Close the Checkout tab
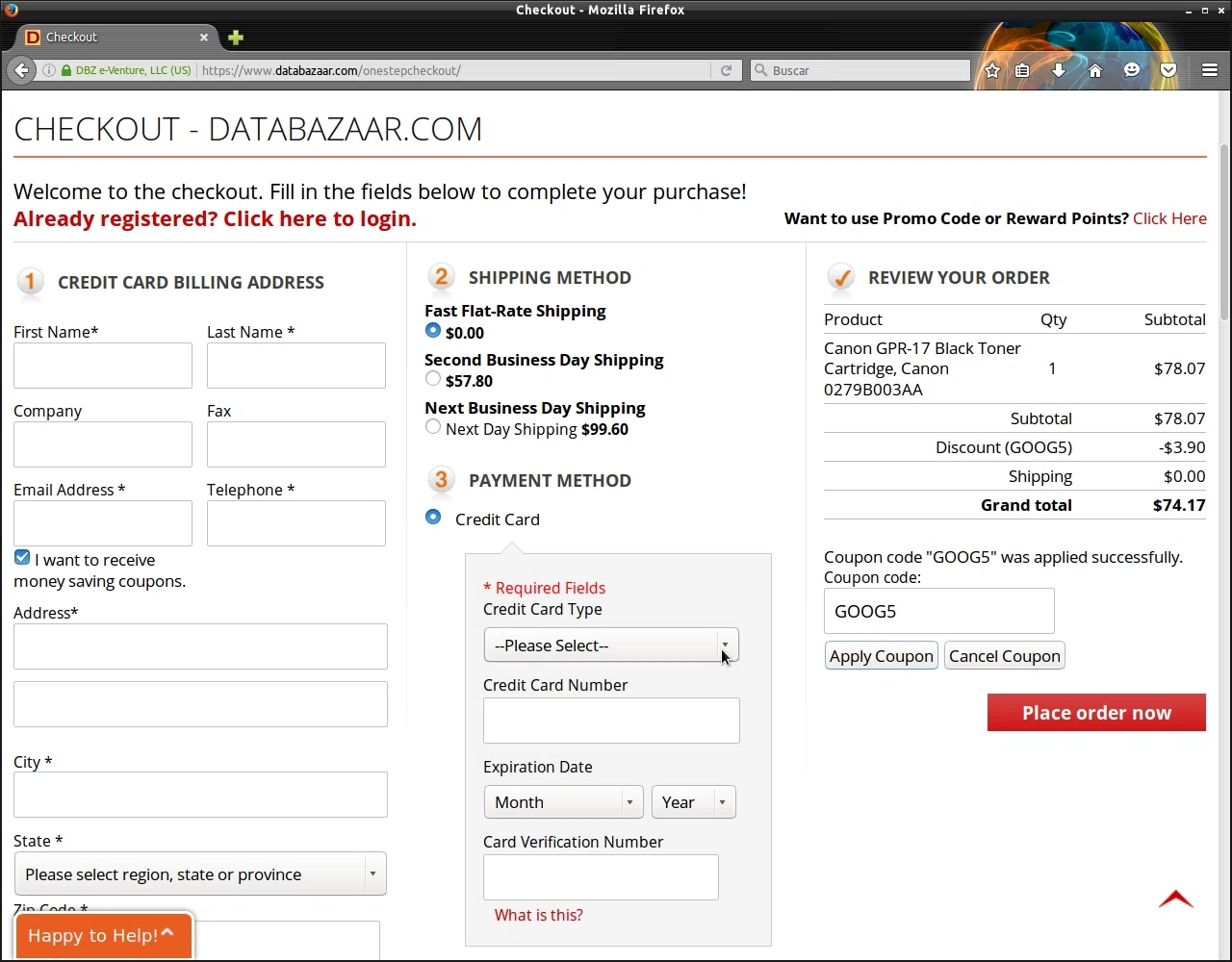 point(204,38)
